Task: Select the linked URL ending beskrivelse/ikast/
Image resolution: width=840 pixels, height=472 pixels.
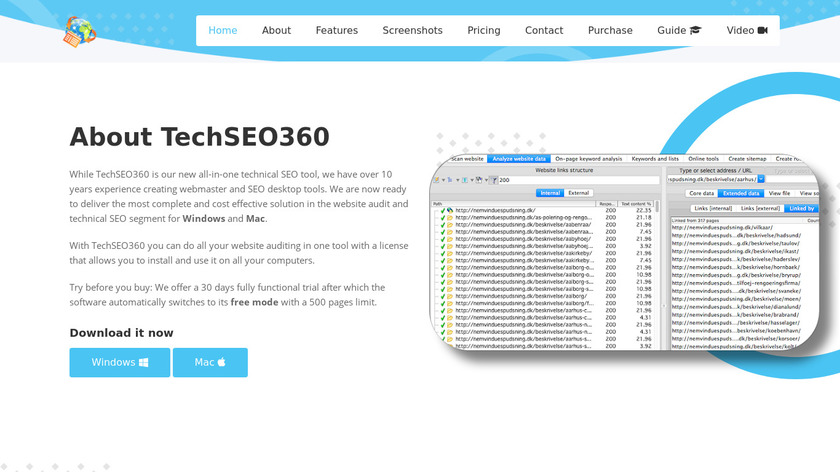Action: 735,251
